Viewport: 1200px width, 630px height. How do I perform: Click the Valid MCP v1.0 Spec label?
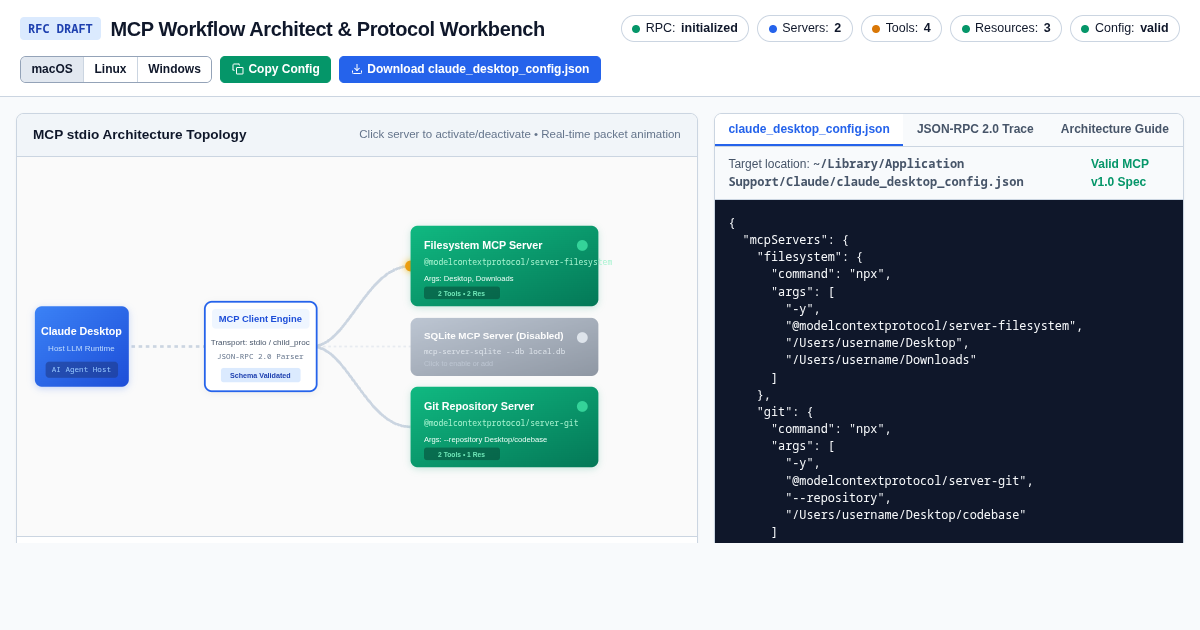pos(1120,173)
